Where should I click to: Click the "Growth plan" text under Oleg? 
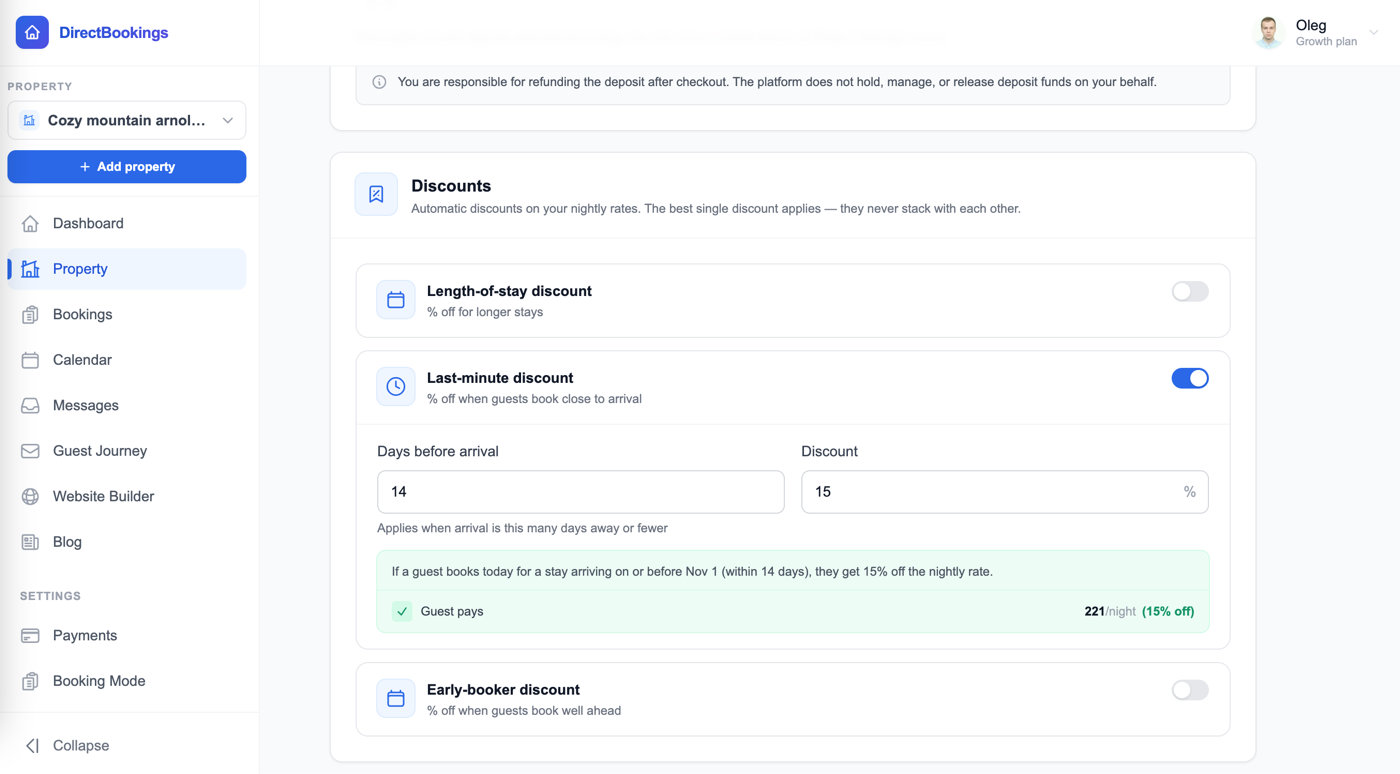pyautogui.click(x=1326, y=42)
